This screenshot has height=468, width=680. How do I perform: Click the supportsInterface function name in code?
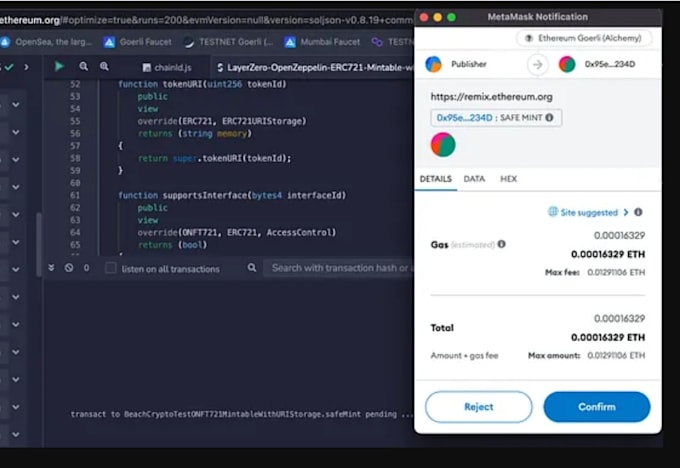click(x=204, y=195)
